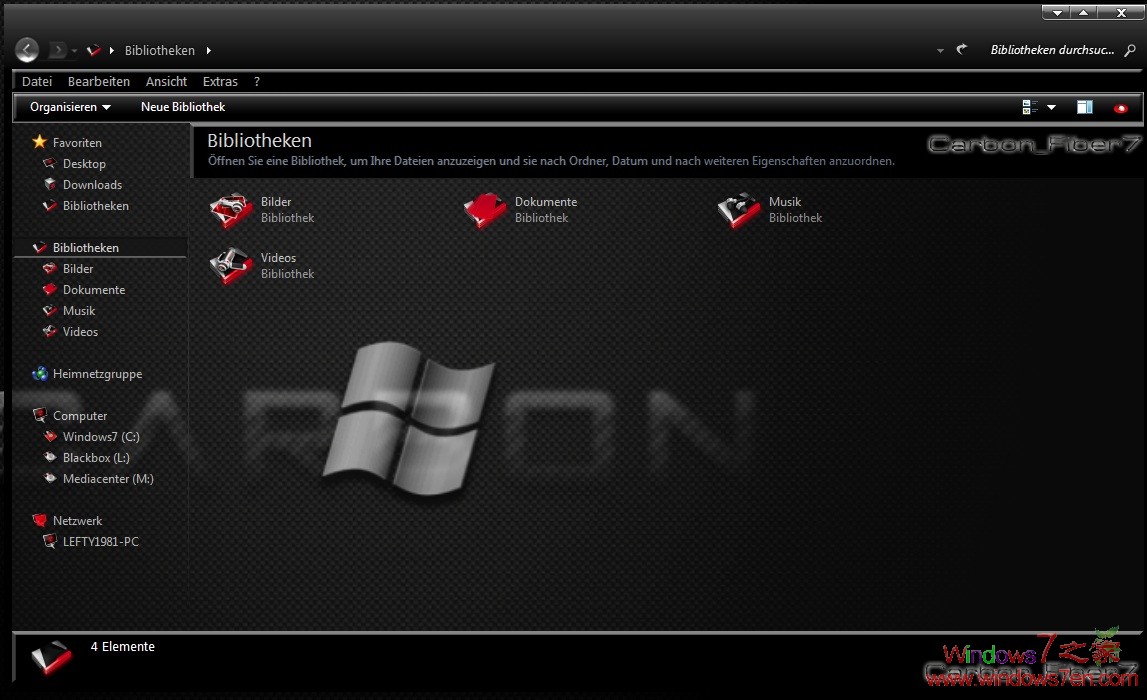Select drive Windows7 (C:) in the sidebar
Viewport: 1147px width, 700px height.
point(100,436)
